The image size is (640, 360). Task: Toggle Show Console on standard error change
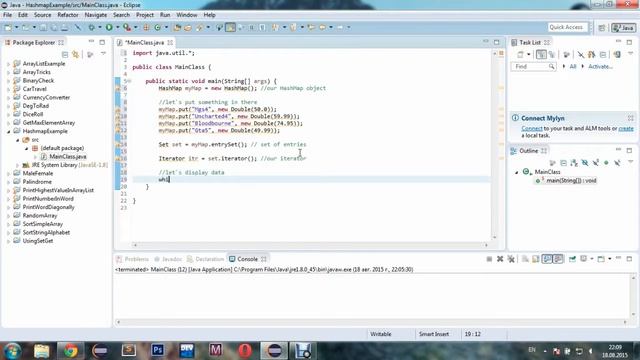(558, 259)
